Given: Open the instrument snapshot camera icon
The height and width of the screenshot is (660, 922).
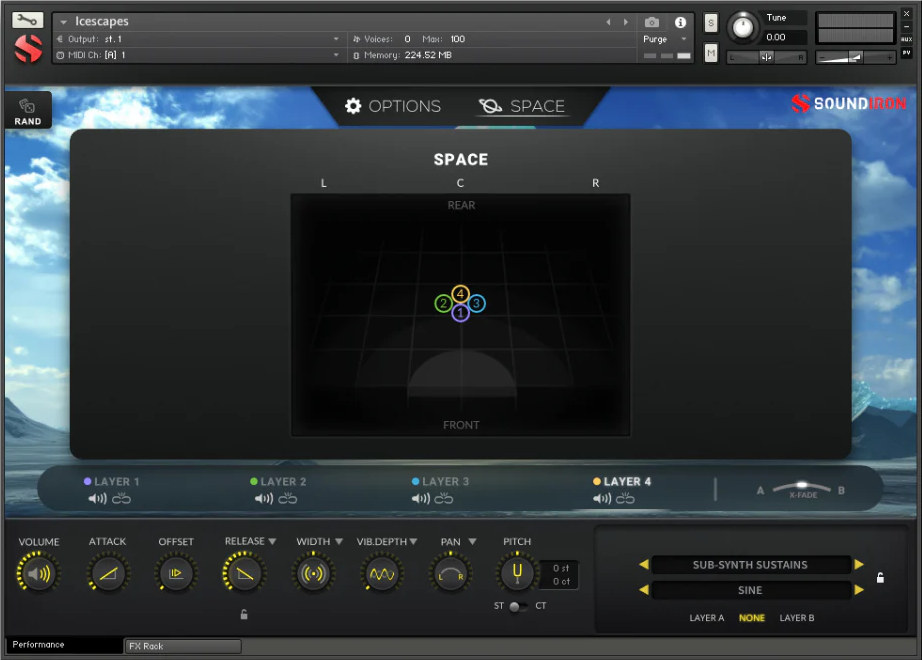Looking at the screenshot, I should click(x=652, y=22).
